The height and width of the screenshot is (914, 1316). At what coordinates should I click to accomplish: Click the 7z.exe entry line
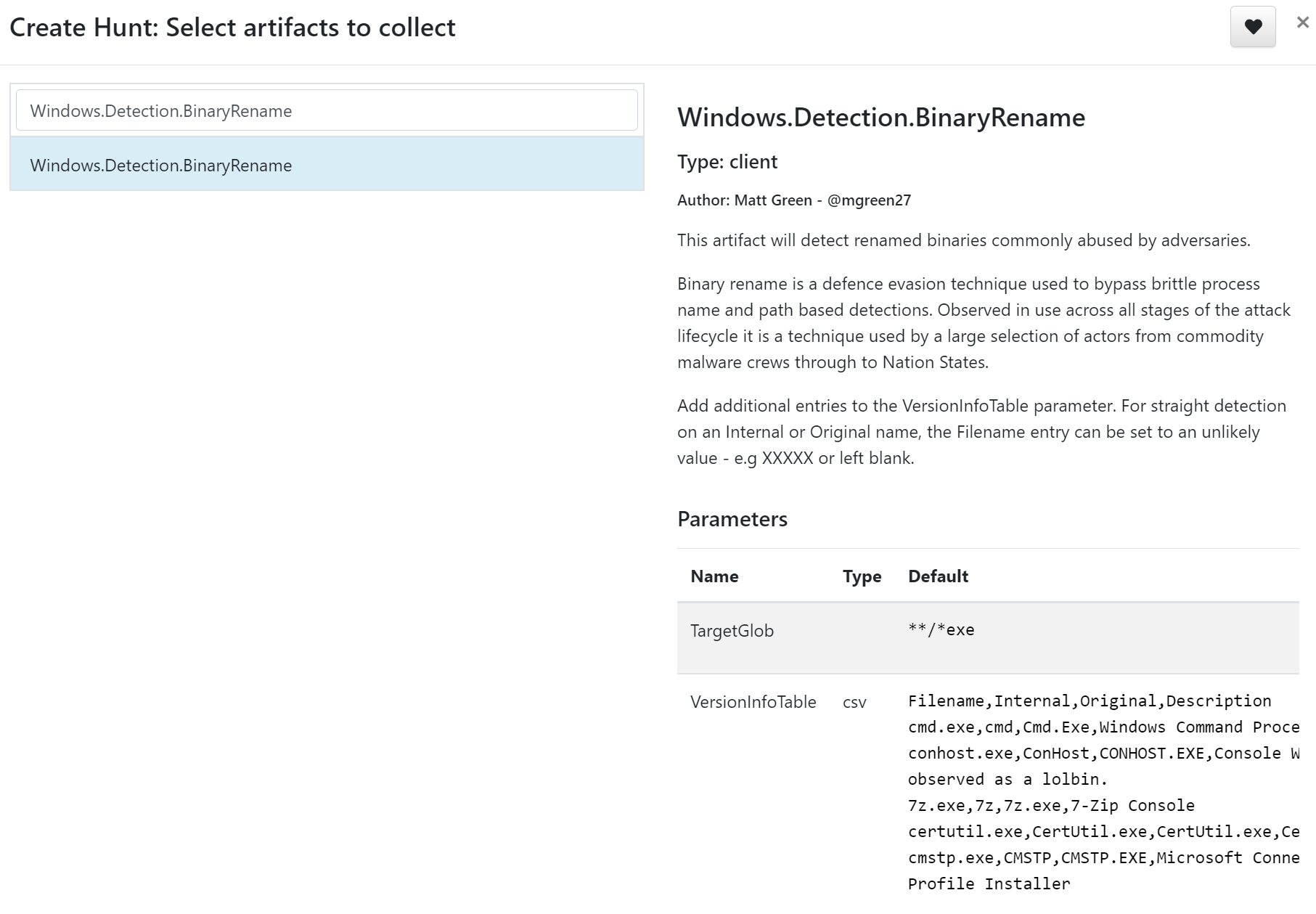(1051, 806)
